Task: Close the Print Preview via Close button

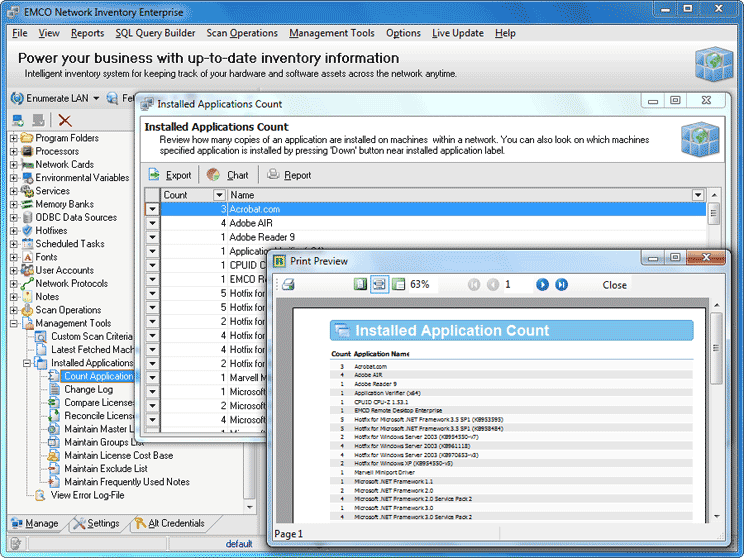Action: click(614, 285)
